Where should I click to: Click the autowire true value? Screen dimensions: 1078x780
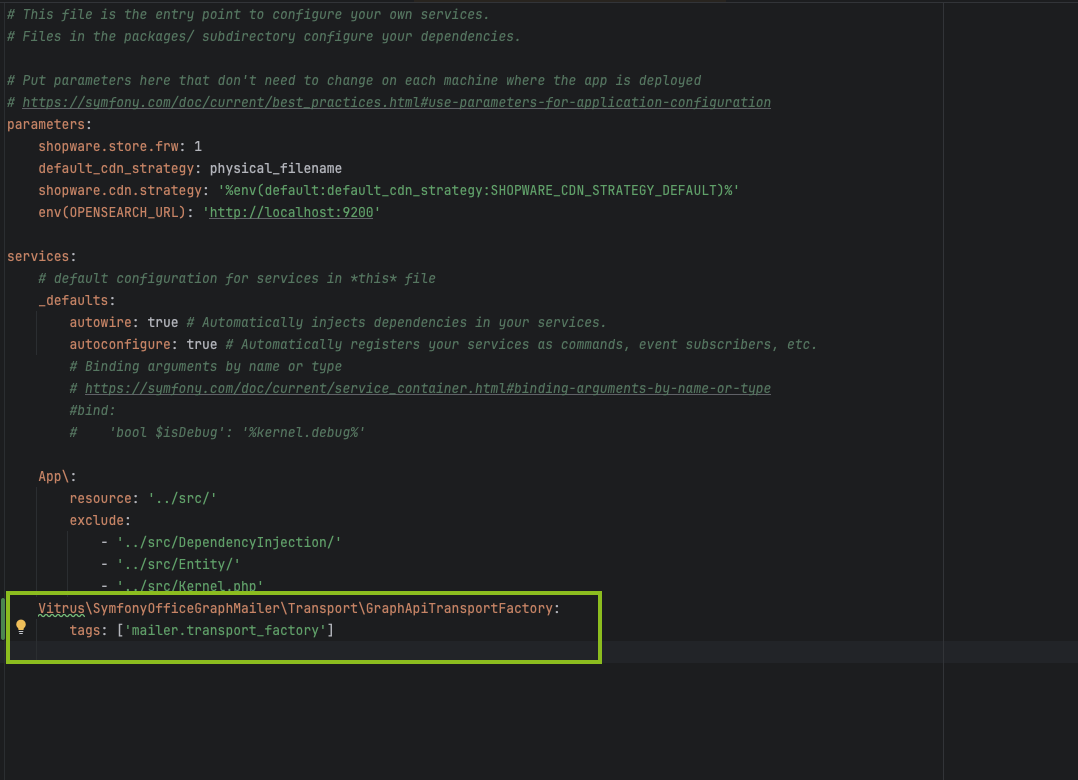162,322
